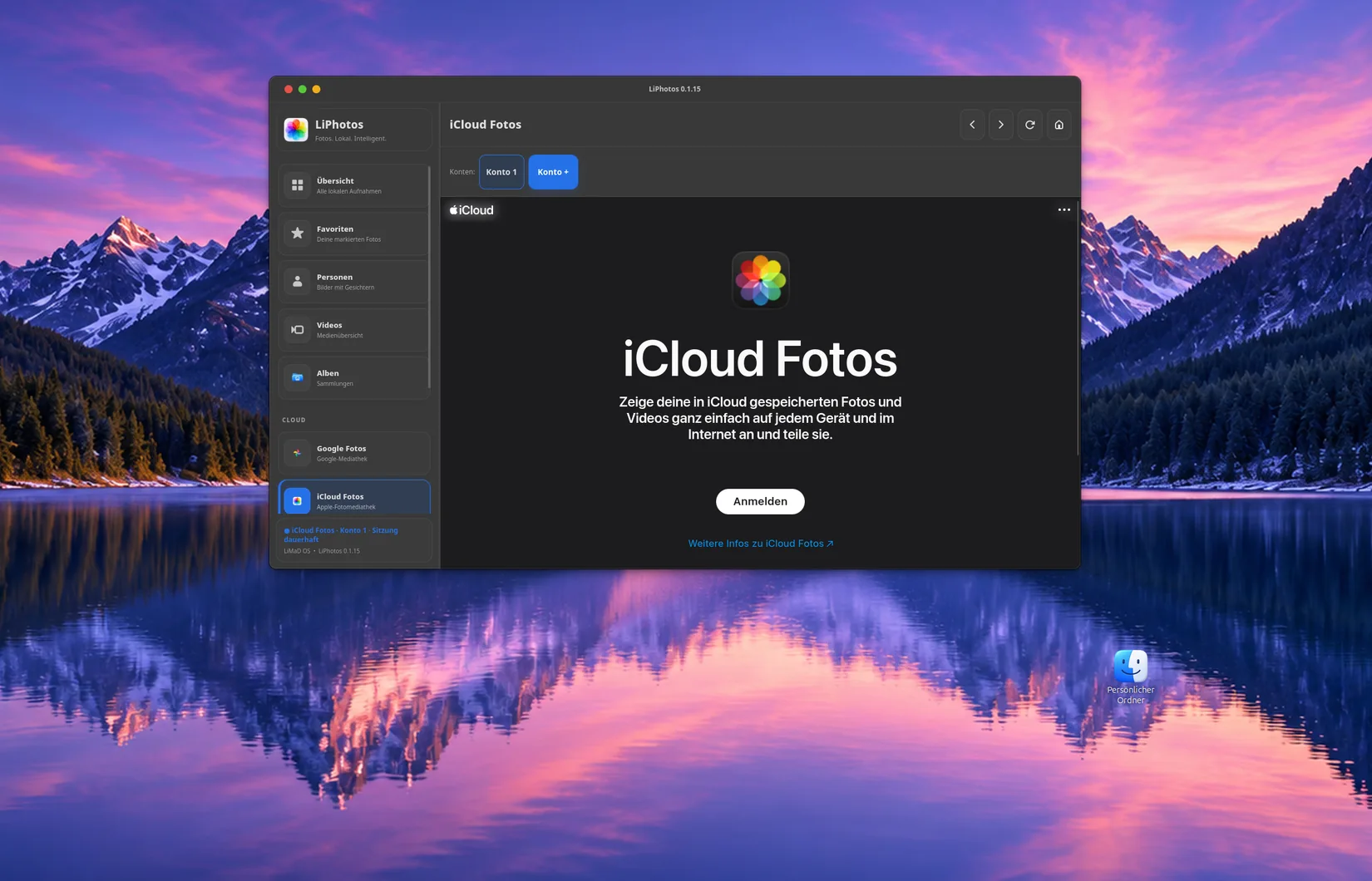Click the LiPhotos 0.1.15 window title
The height and width of the screenshot is (881, 1372).
[674, 89]
